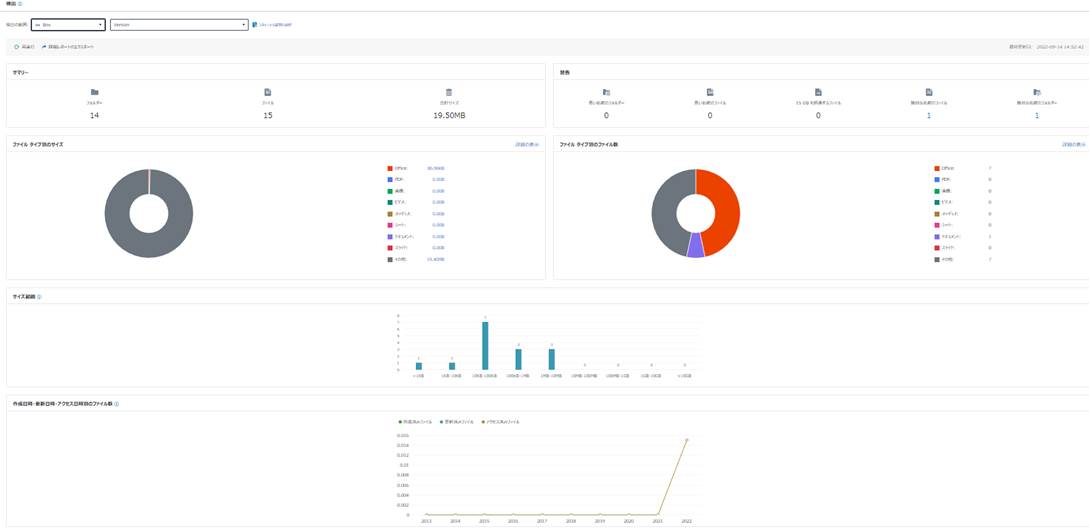Click the info icon beside the page title

[x=20, y=4]
